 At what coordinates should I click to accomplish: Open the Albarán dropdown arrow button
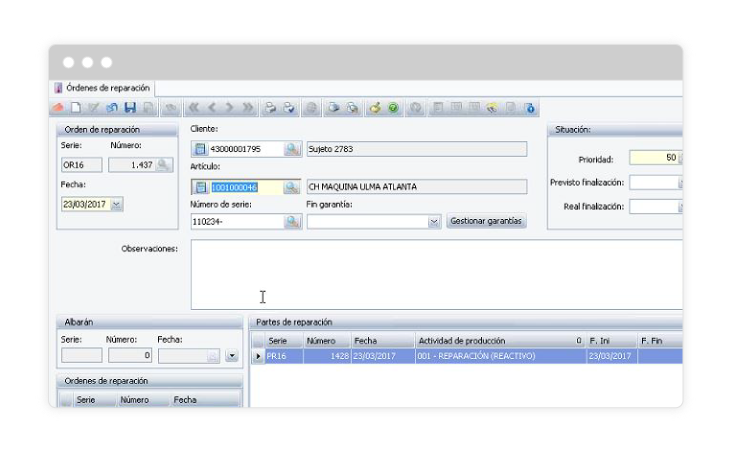click(x=232, y=355)
